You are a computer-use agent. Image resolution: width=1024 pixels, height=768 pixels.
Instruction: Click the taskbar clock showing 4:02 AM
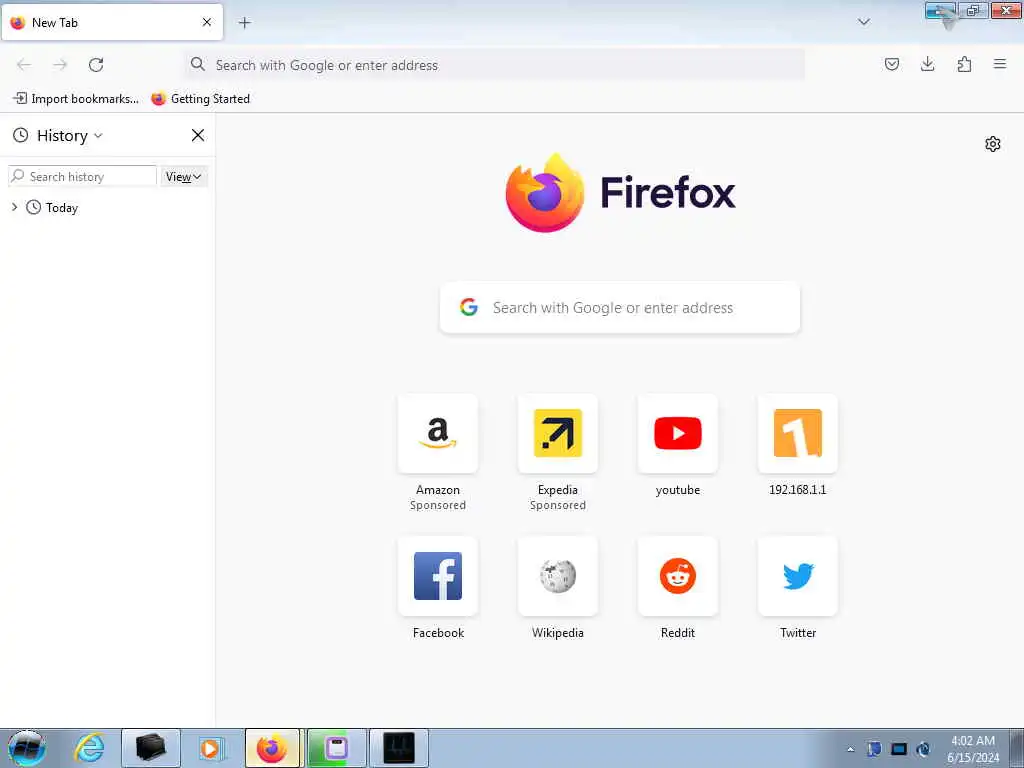(x=972, y=749)
